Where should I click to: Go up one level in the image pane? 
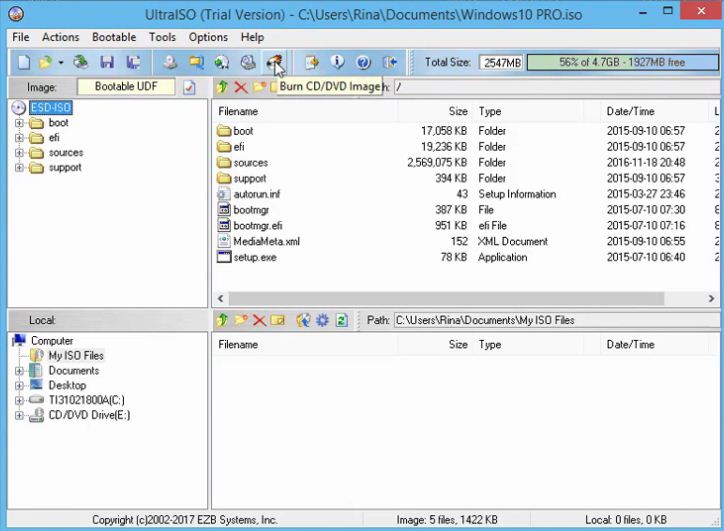coord(222,87)
